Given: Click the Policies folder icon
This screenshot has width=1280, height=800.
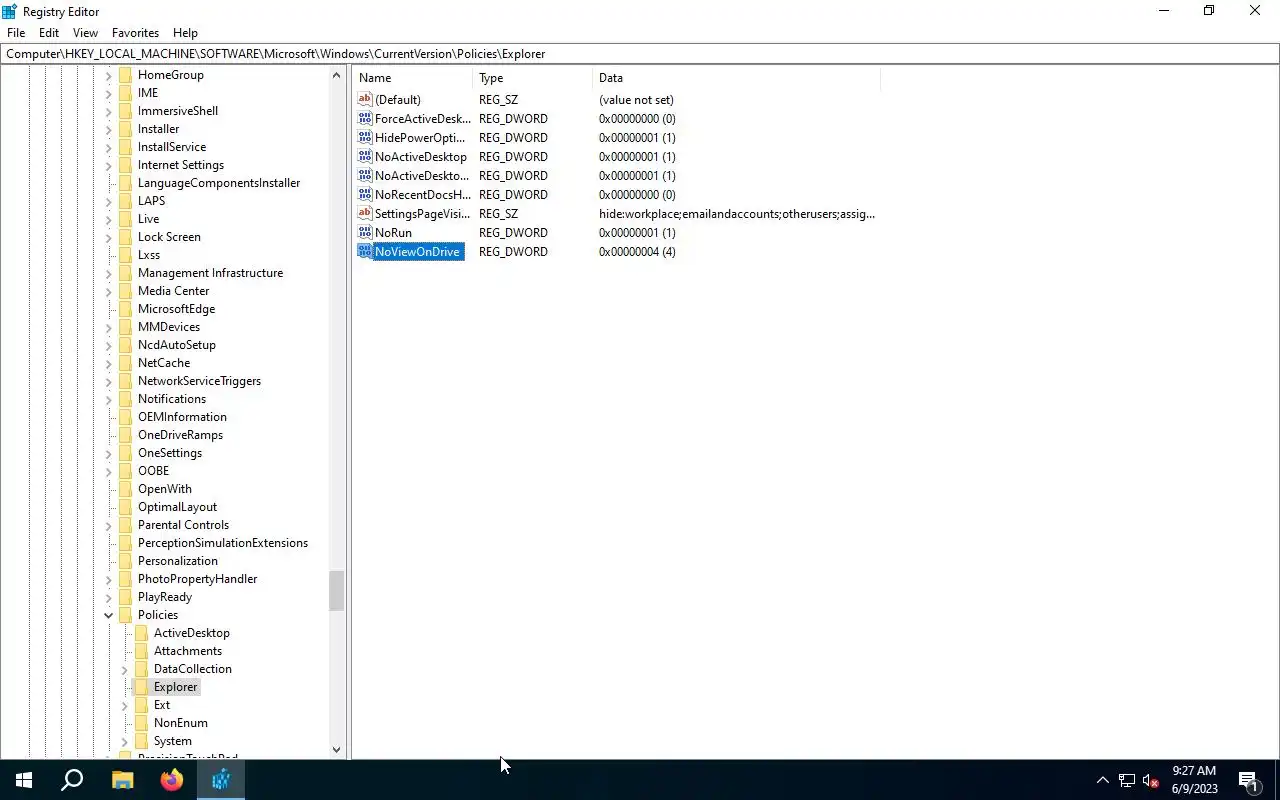Looking at the screenshot, I should [125, 615].
